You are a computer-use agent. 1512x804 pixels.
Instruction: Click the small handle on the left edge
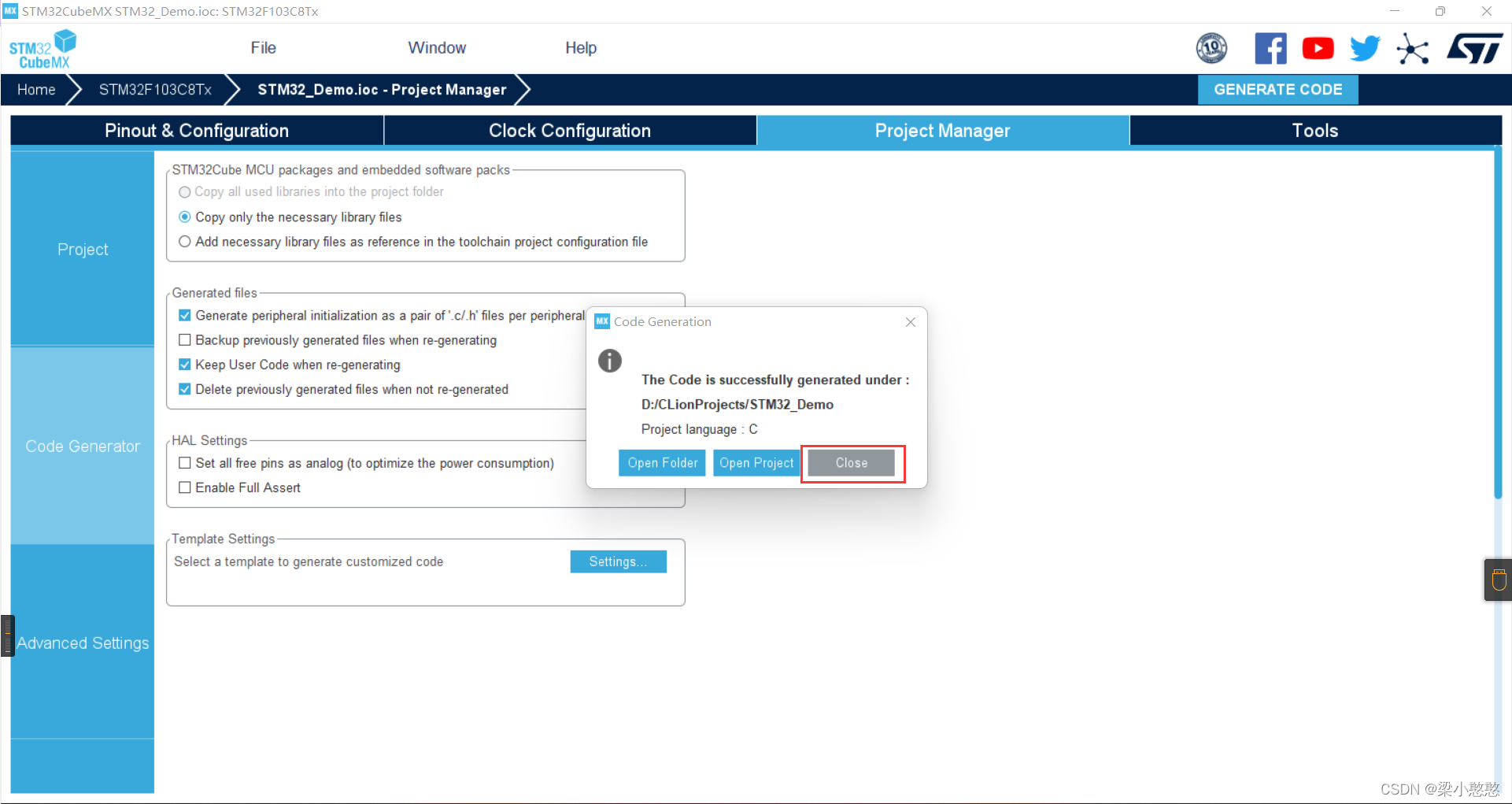coord(8,635)
